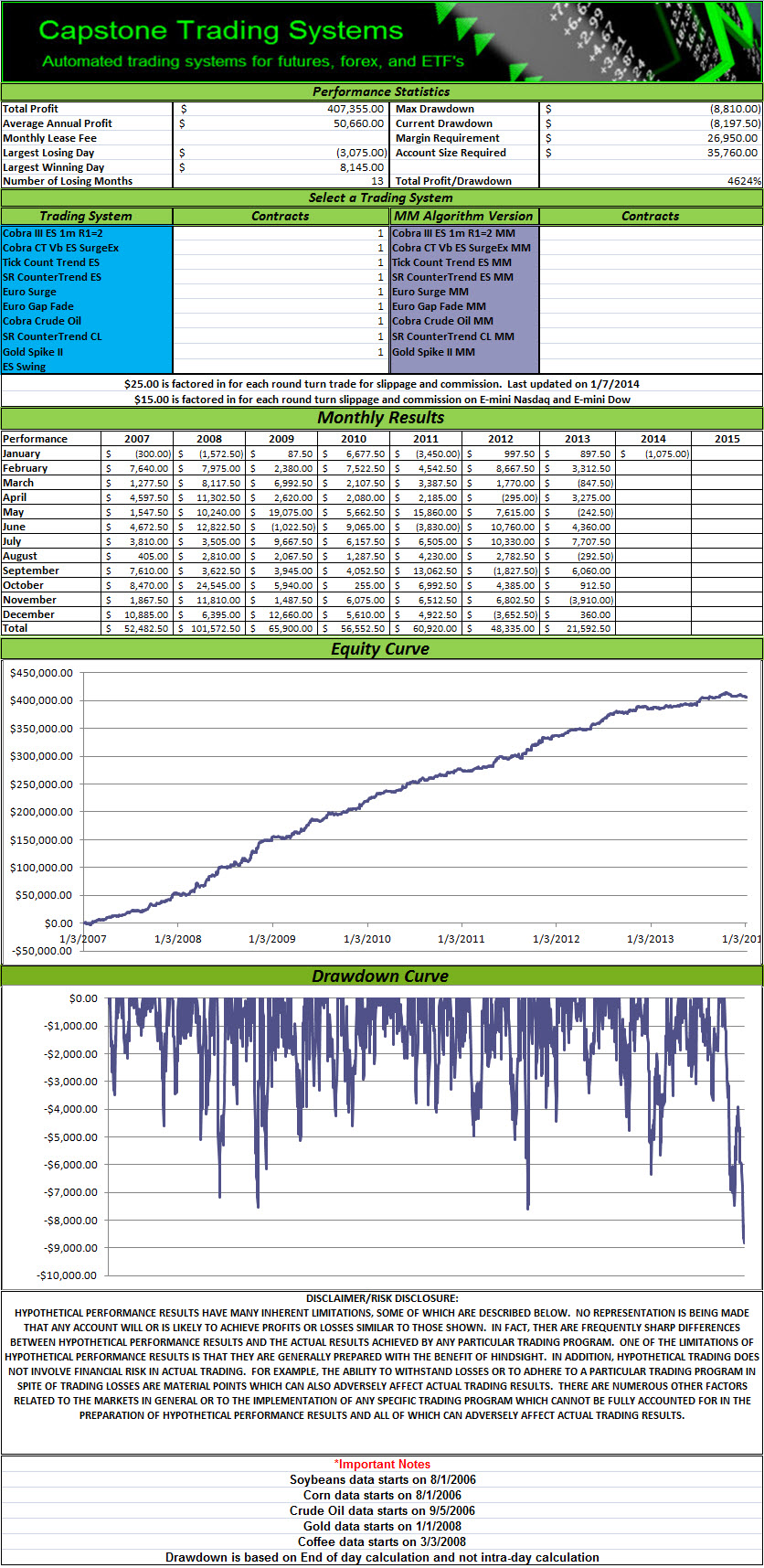Select the October 2008 value 24,545.00
The height and width of the screenshot is (1568, 764).
pyautogui.click(x=219, y=585)
